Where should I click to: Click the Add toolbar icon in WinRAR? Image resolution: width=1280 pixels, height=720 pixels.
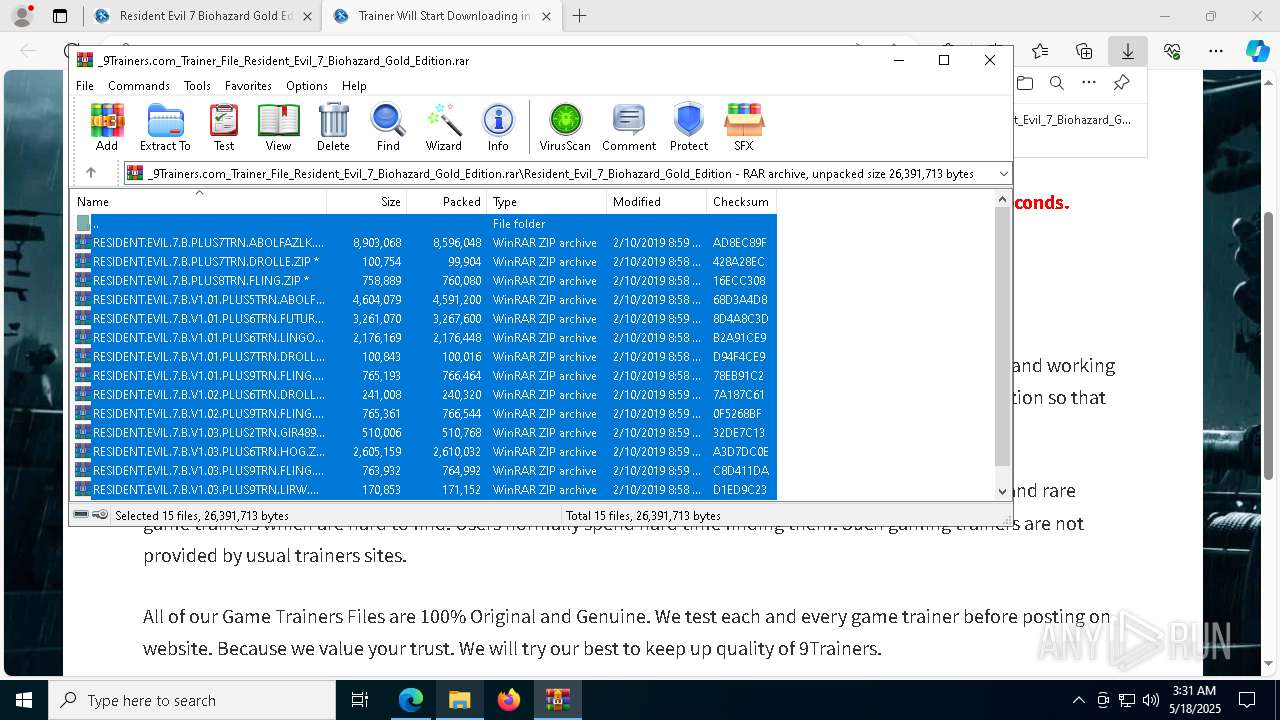[107, 127]
